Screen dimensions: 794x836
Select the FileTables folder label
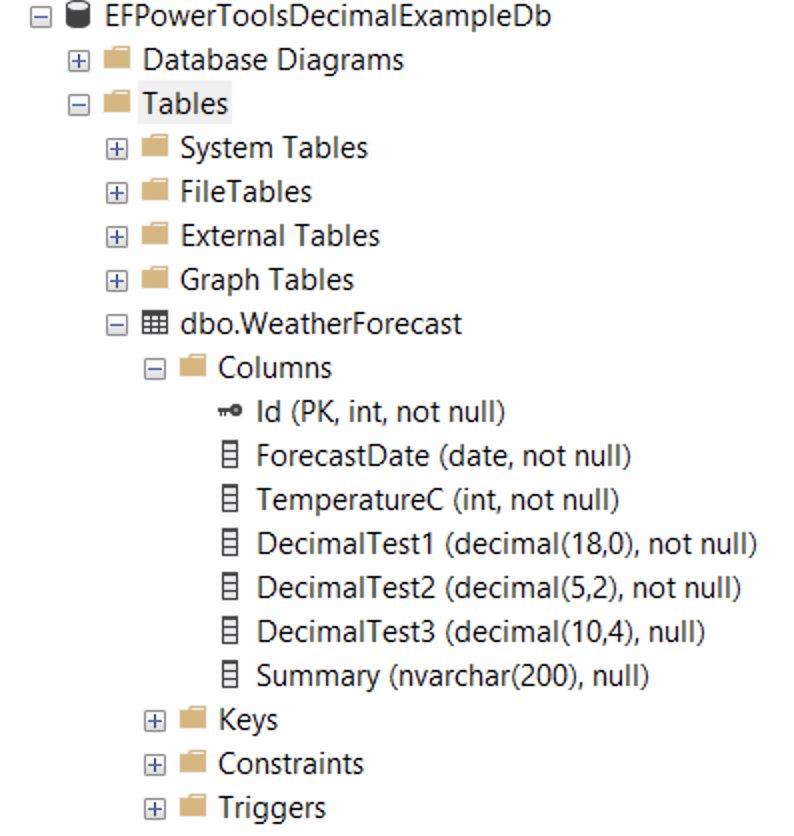click(245, 191)
